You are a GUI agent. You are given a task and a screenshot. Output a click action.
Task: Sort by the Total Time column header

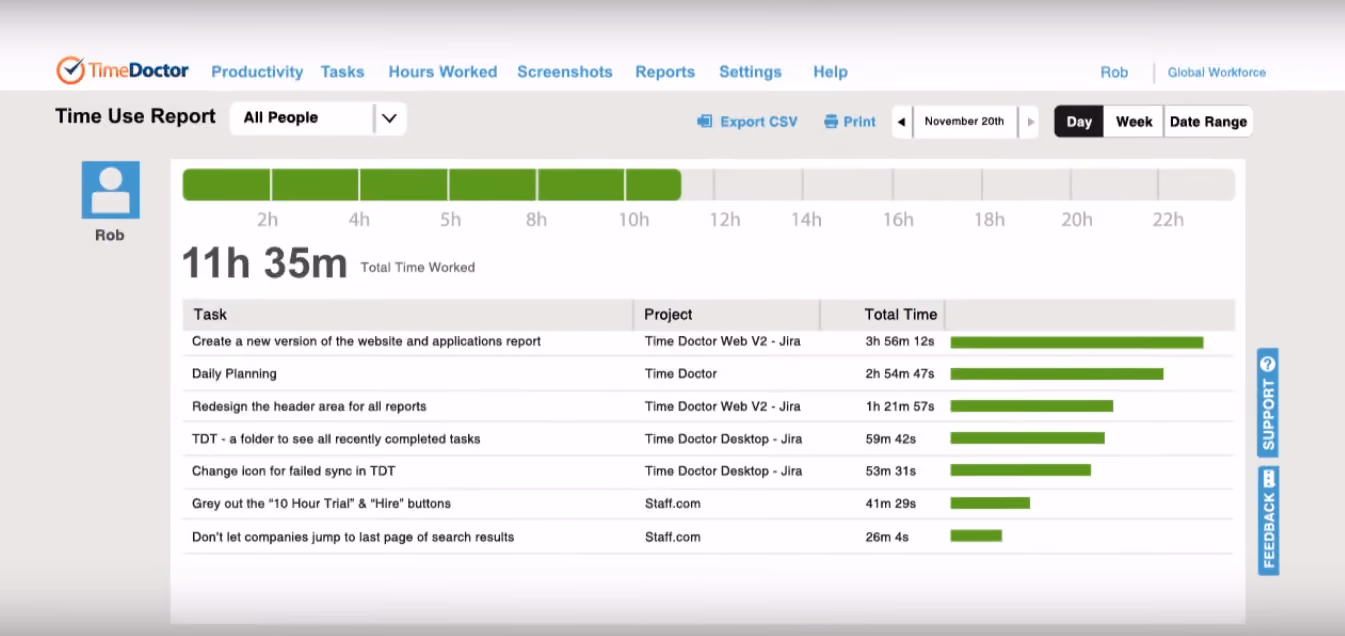click(900, 314)
